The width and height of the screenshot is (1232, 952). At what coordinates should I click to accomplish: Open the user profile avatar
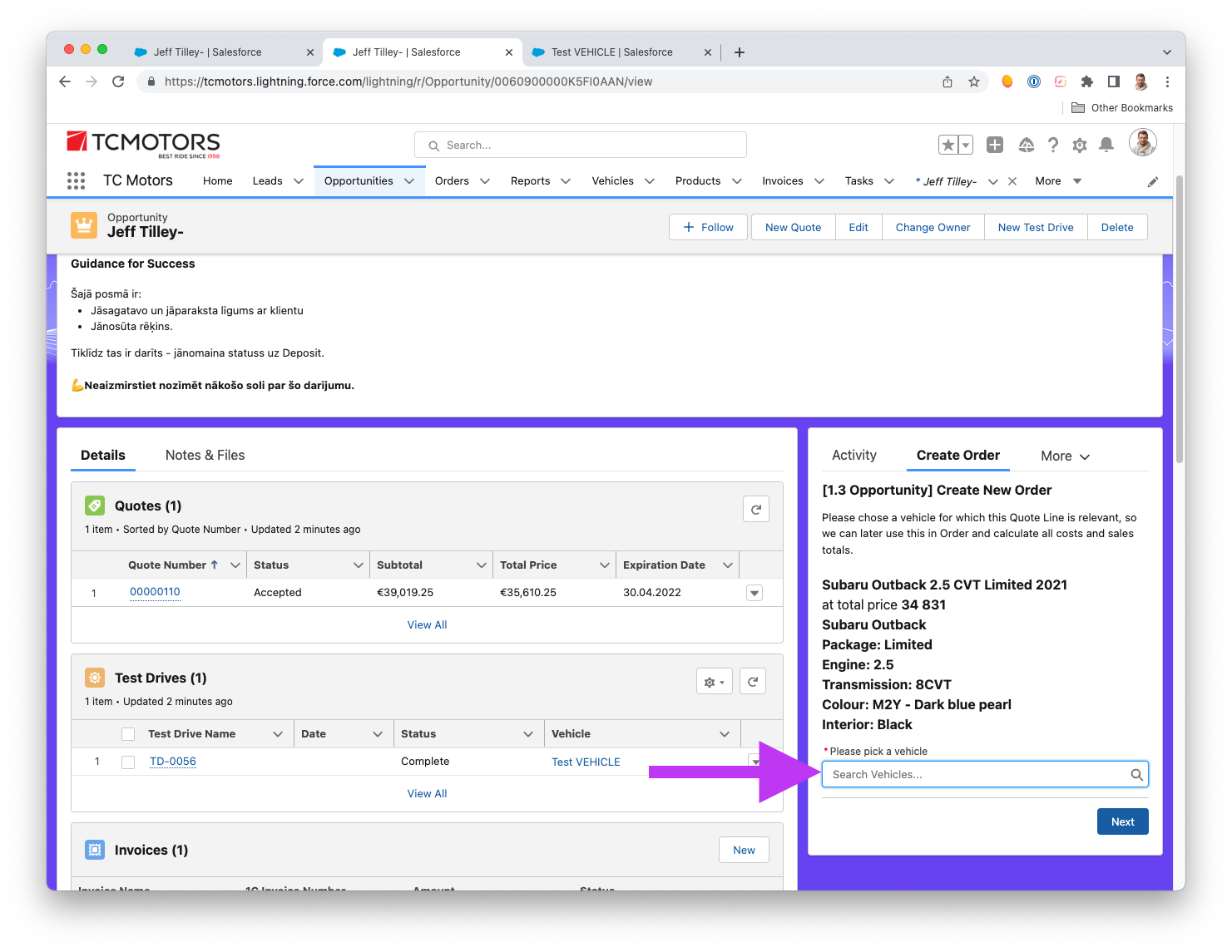pyautogui.click(x=1143, y=143)
